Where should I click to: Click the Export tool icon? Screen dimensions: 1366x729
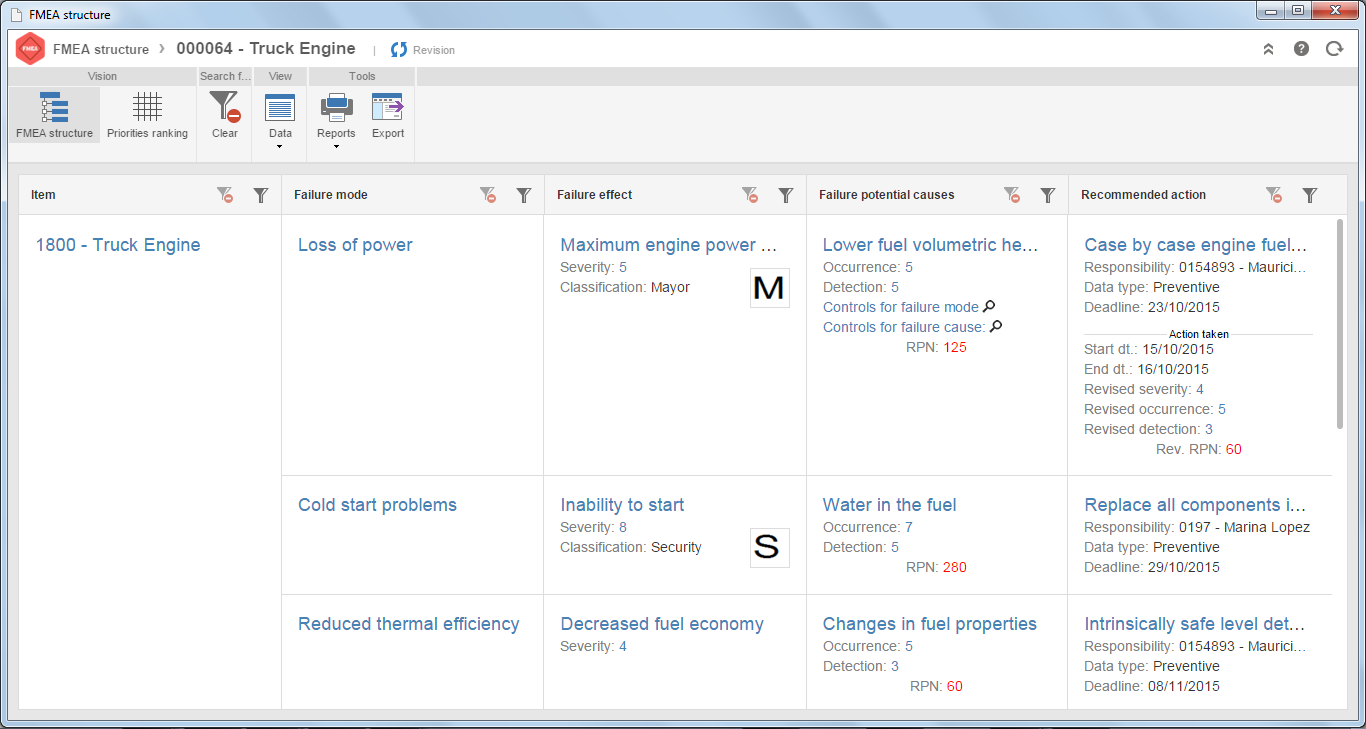coord(388,115)
